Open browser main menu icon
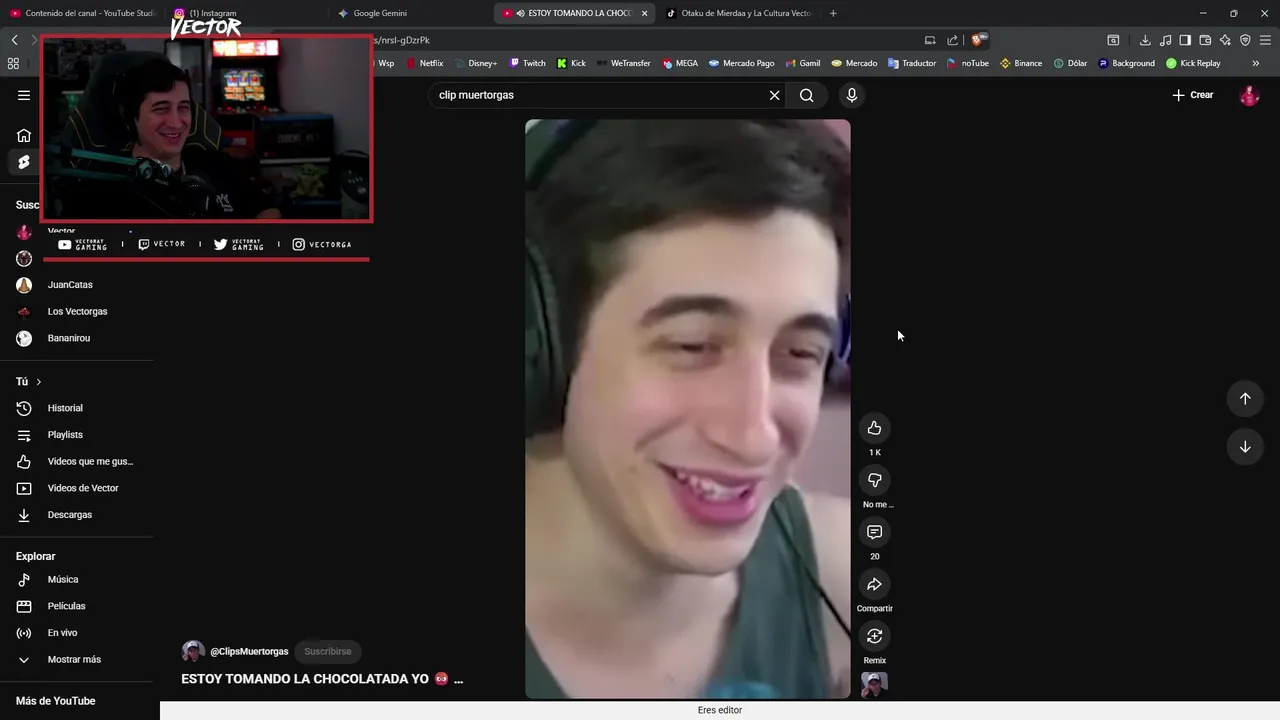 click(x=1265, y=40)
